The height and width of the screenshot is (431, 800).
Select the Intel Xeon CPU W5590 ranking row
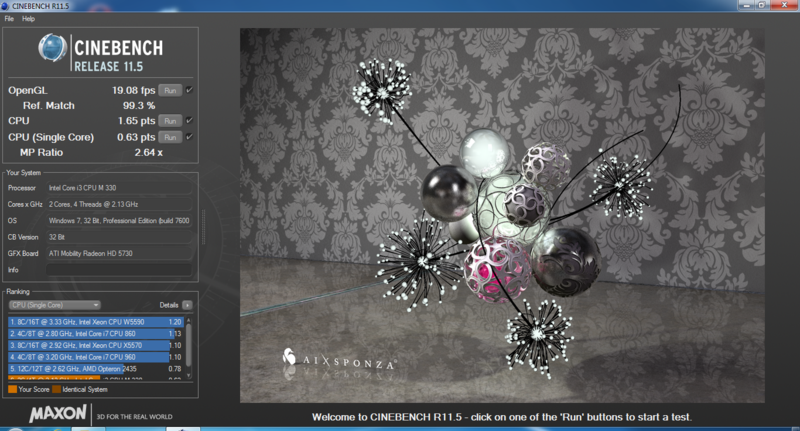(x=95, y=322)
